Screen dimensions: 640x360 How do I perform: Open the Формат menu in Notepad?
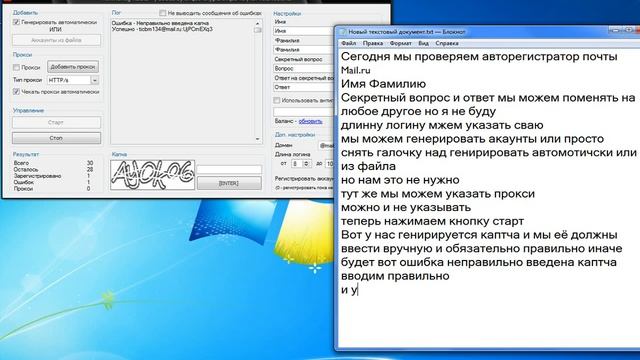click(x=400, y=43)
